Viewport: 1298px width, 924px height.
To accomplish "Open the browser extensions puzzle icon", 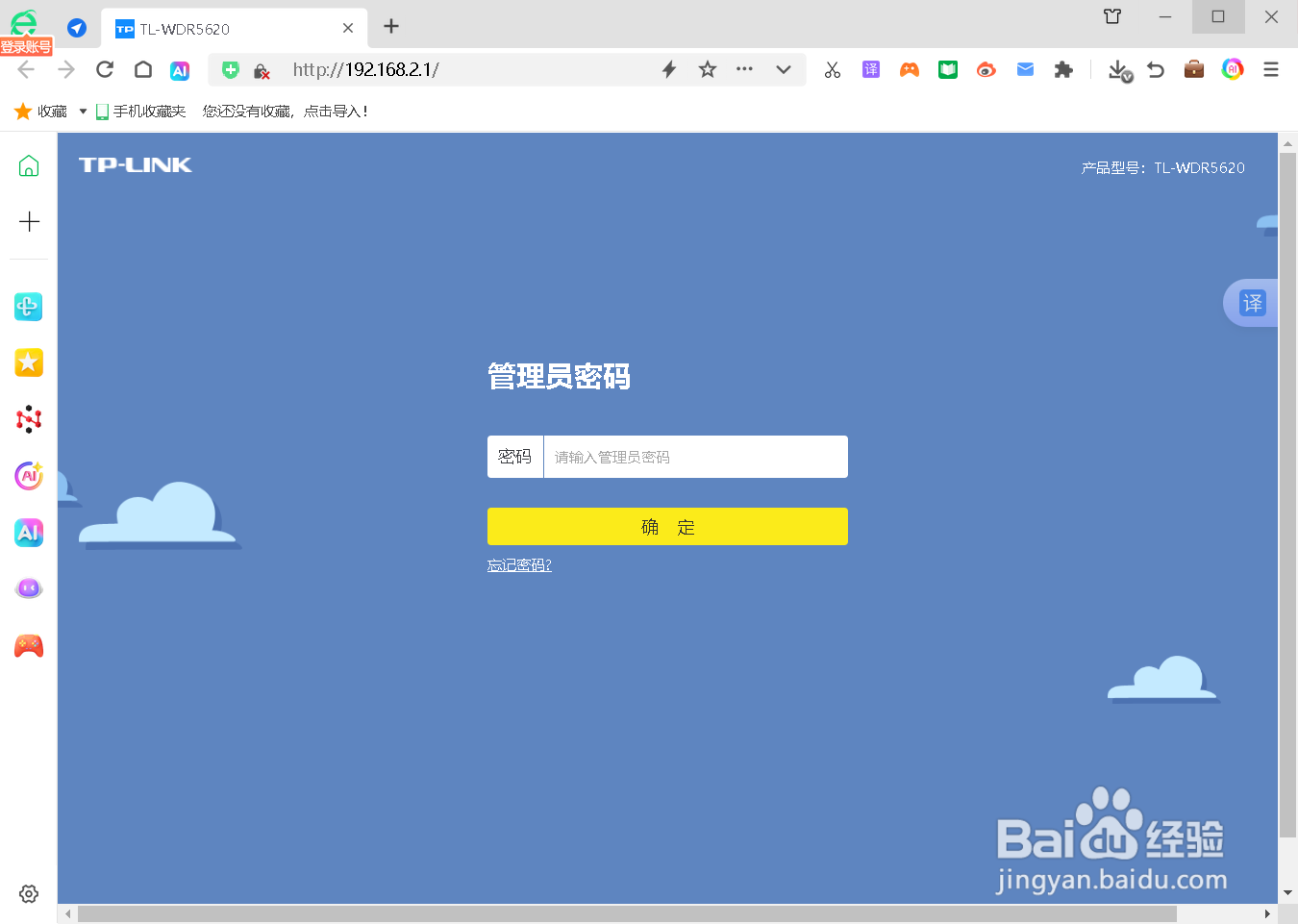I will pyautogui.click(x=1063, y=69).
